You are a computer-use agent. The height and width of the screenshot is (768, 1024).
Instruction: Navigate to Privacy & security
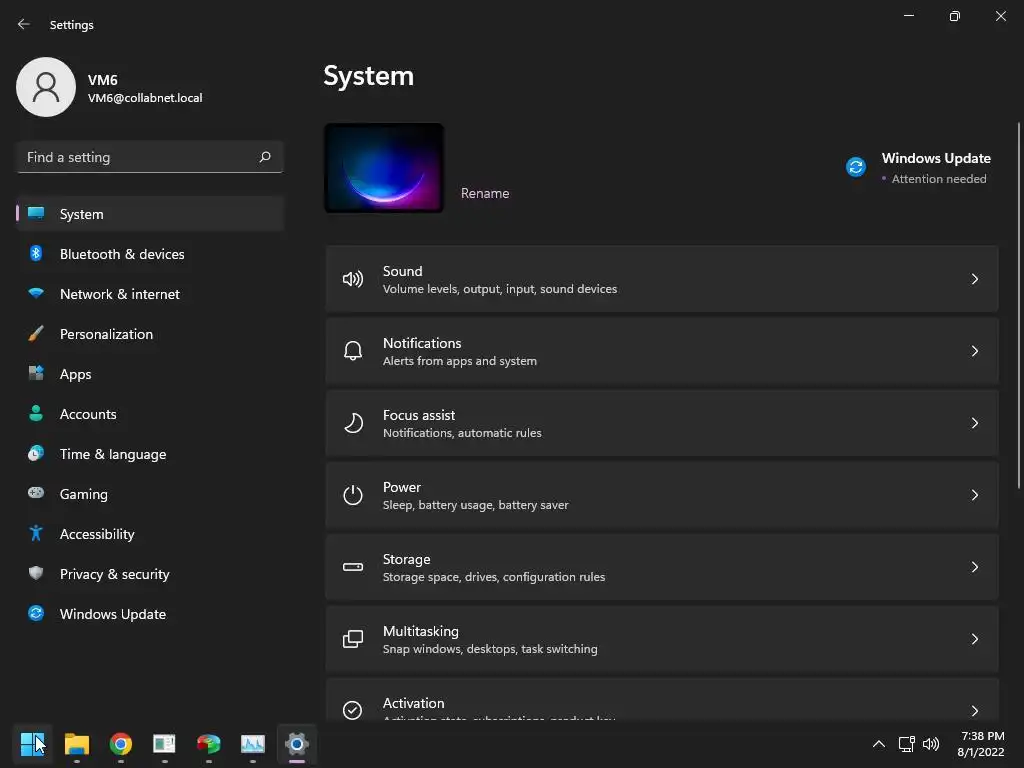coord(150,574)
